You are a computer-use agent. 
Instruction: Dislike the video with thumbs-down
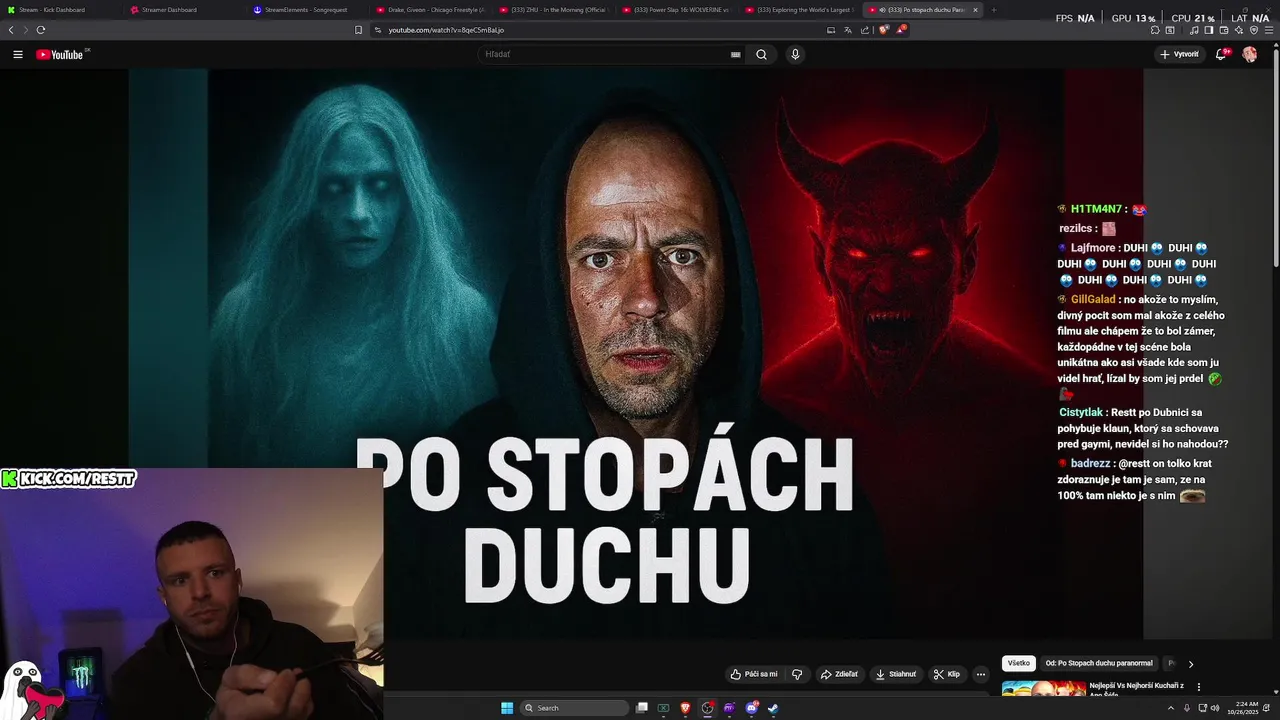coord(797,674)
